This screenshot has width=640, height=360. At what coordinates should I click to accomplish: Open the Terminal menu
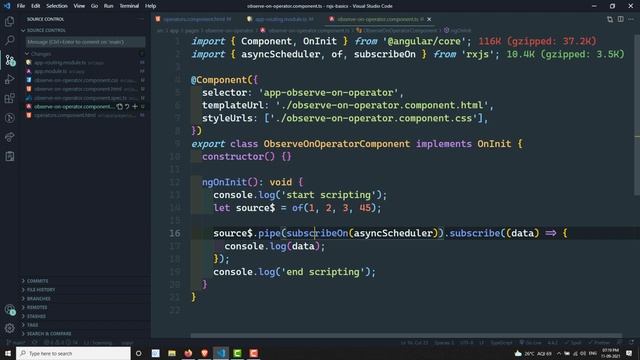[x=129, y=6]
